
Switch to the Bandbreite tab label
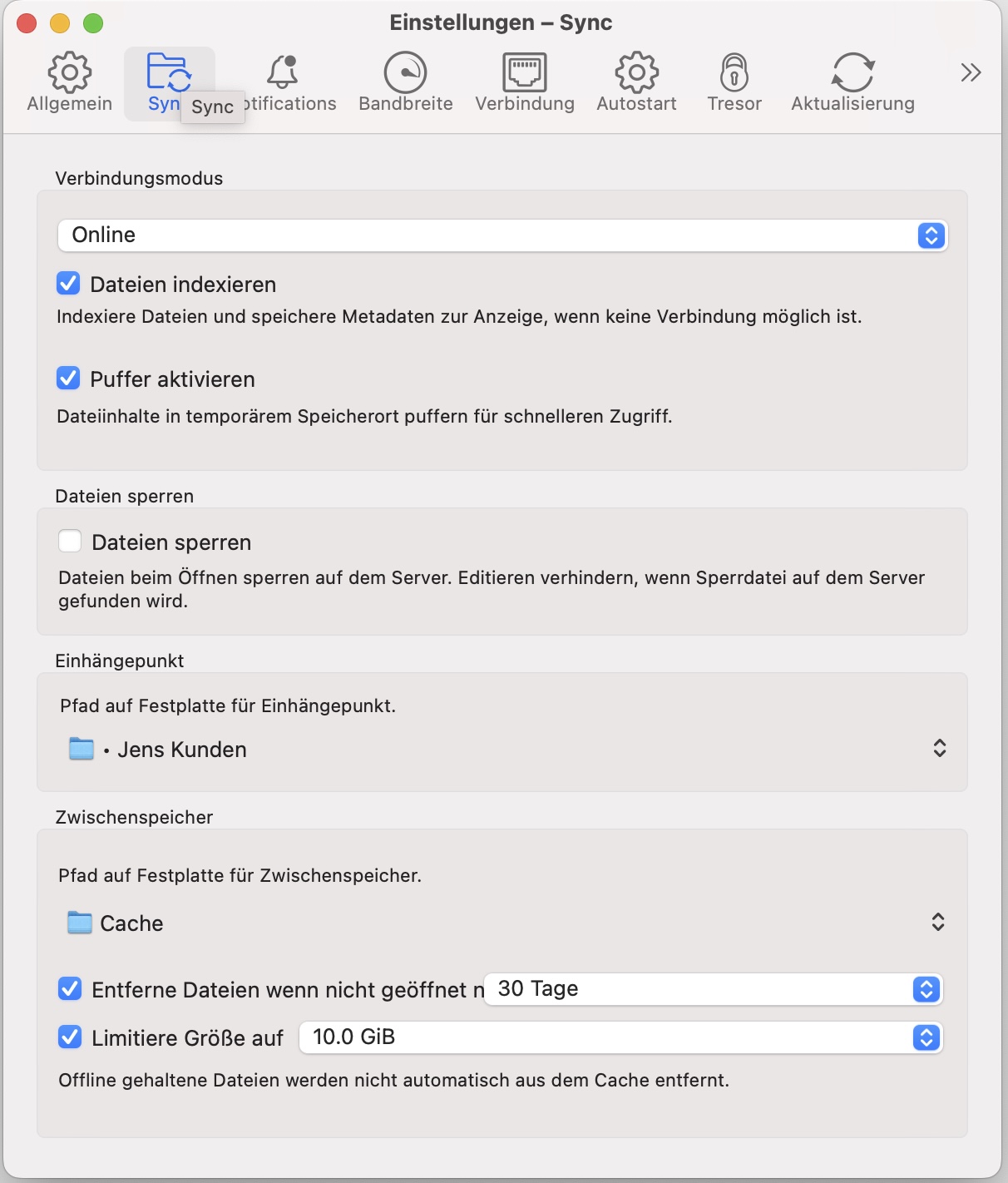coord(406,104)
